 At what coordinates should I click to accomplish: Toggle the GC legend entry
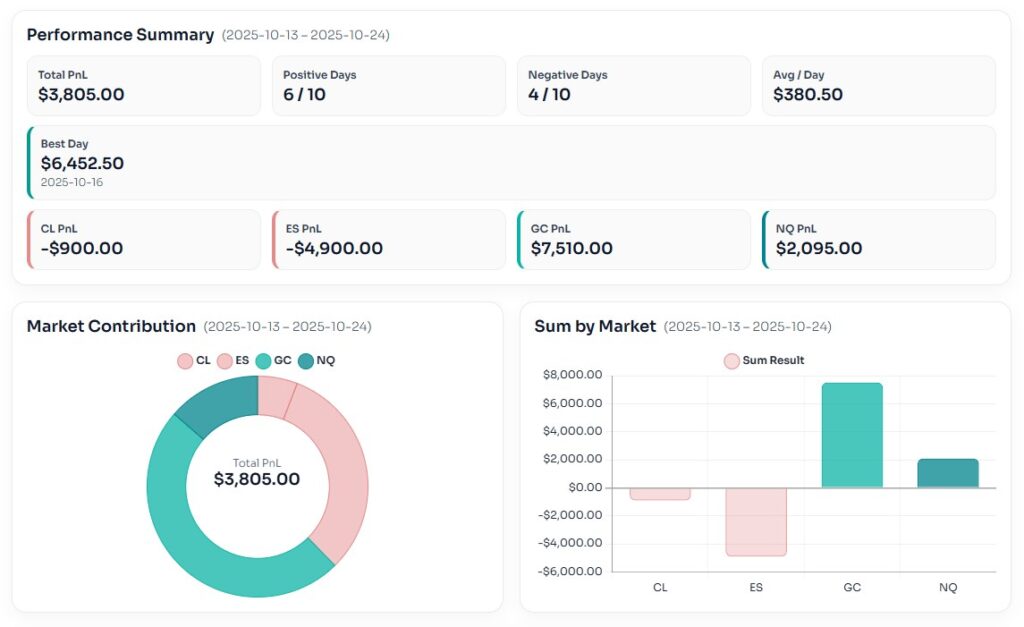point(273,361)
